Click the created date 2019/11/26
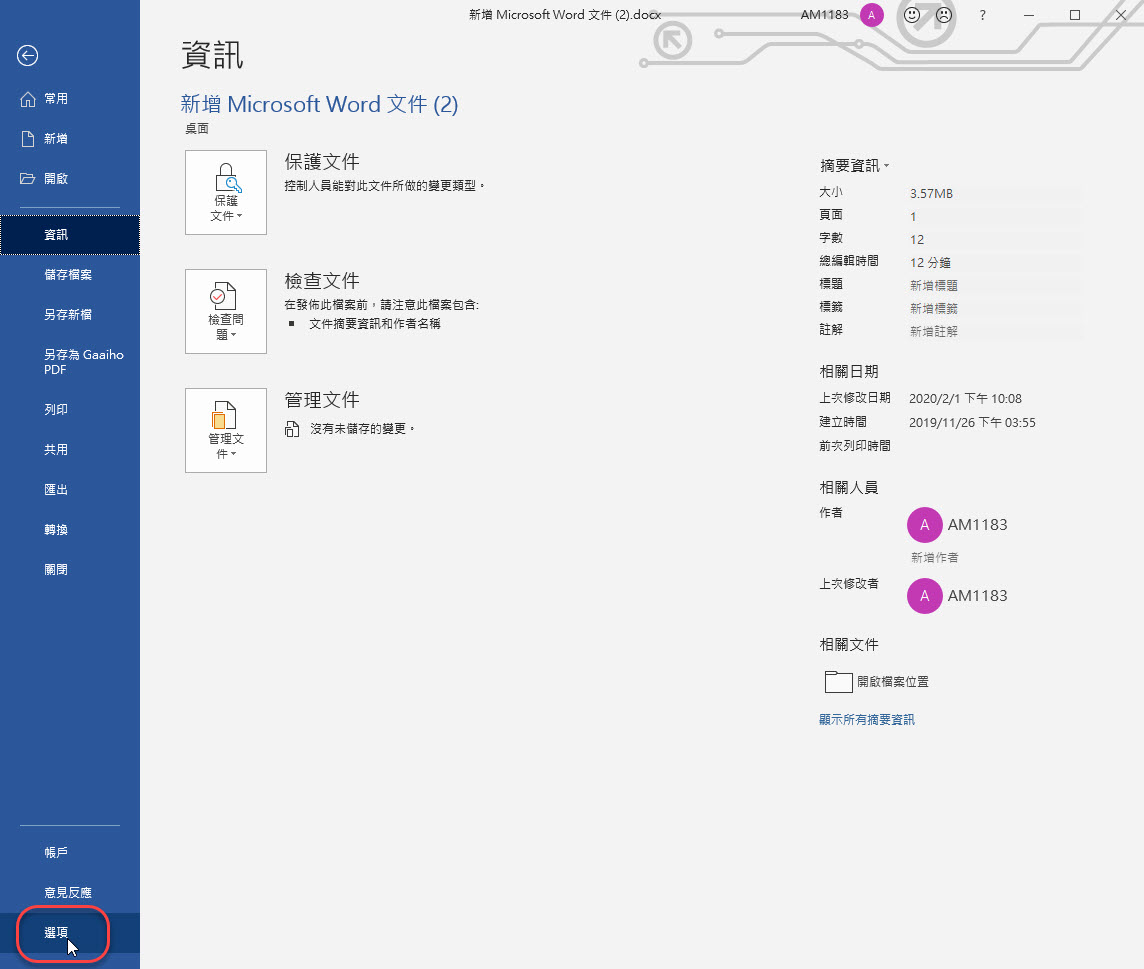 pos(972,422)
